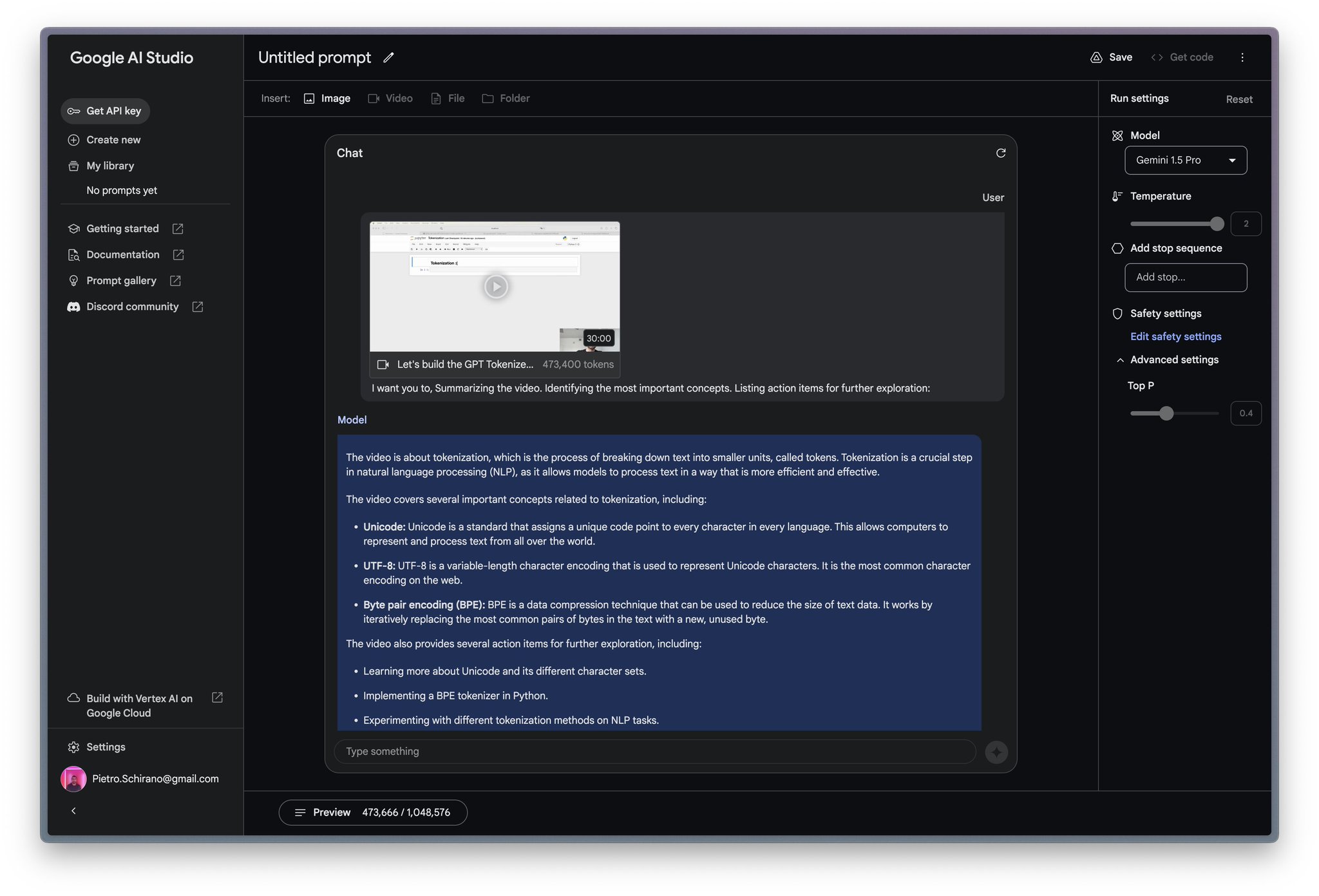Collapse the Advanced settings section
This screenshot has width=1319, height=896.
point(1120,360)
